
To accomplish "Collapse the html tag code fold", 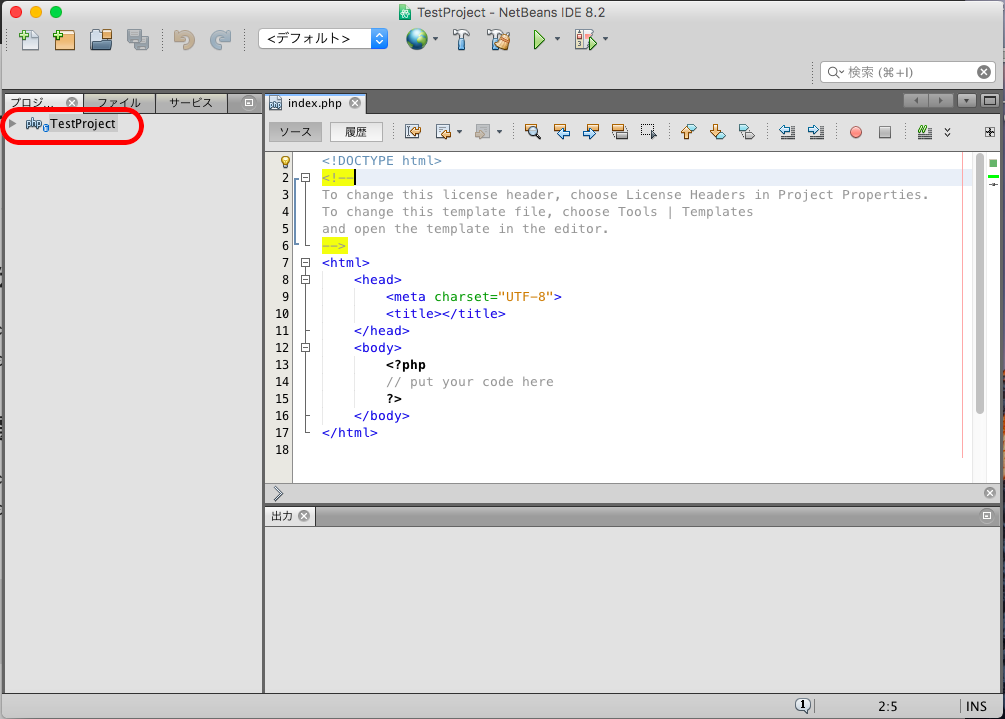I will 306,263.
